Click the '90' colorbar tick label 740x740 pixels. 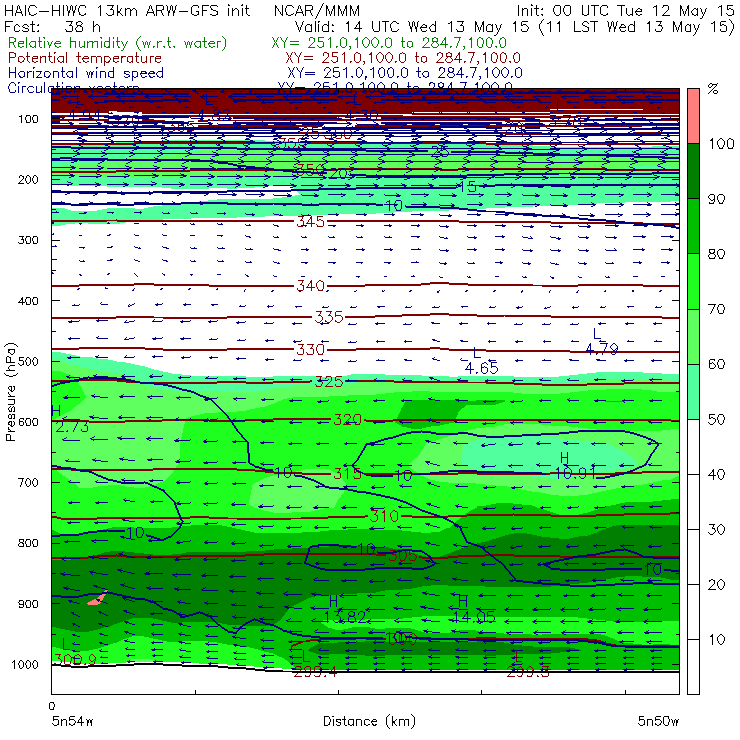pos(716,199)
